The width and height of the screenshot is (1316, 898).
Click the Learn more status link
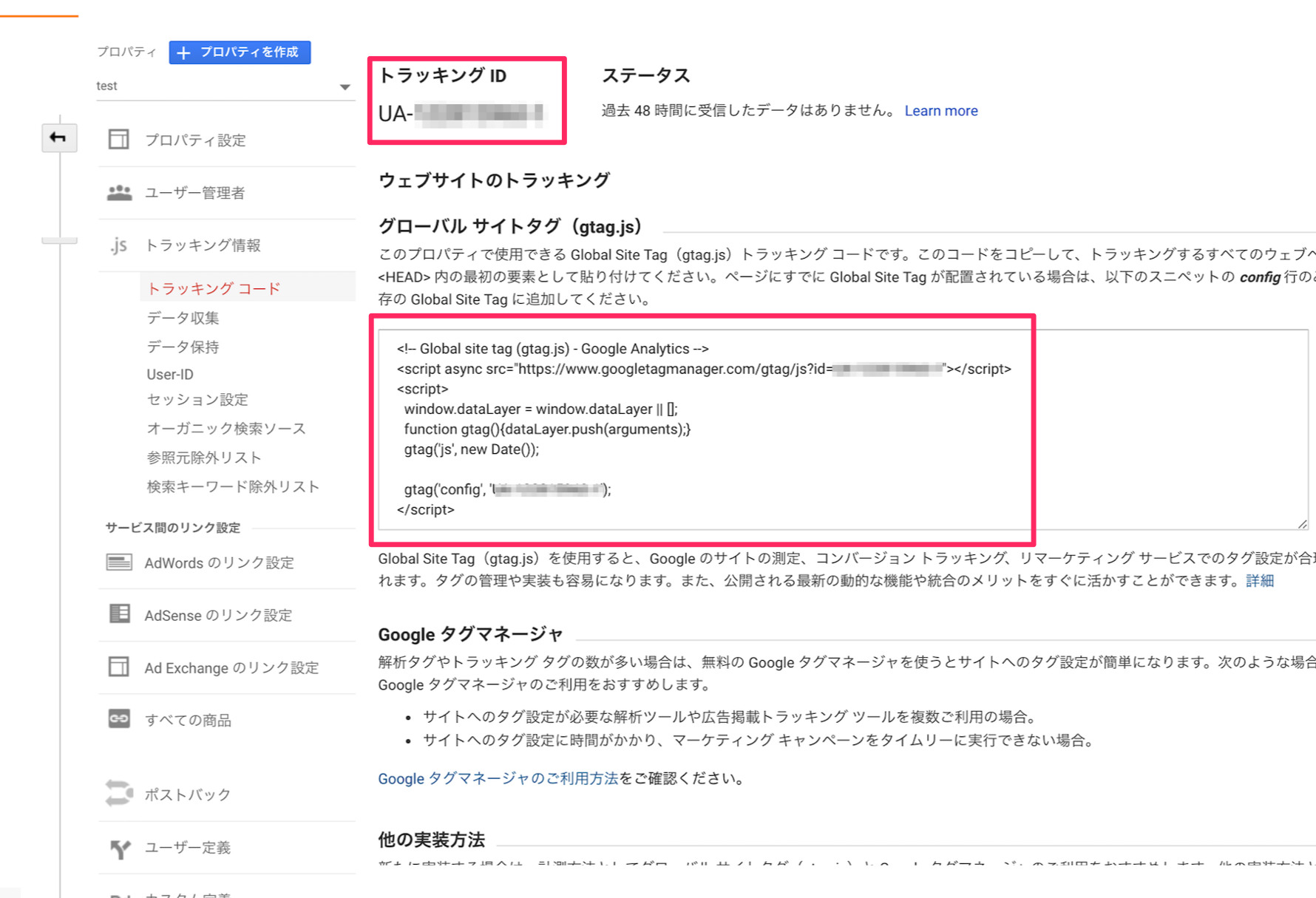[x=941, y=111]
